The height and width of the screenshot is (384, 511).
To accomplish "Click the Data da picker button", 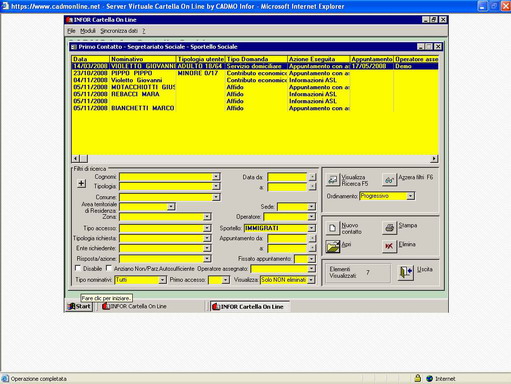I will [x=312, y=177].
